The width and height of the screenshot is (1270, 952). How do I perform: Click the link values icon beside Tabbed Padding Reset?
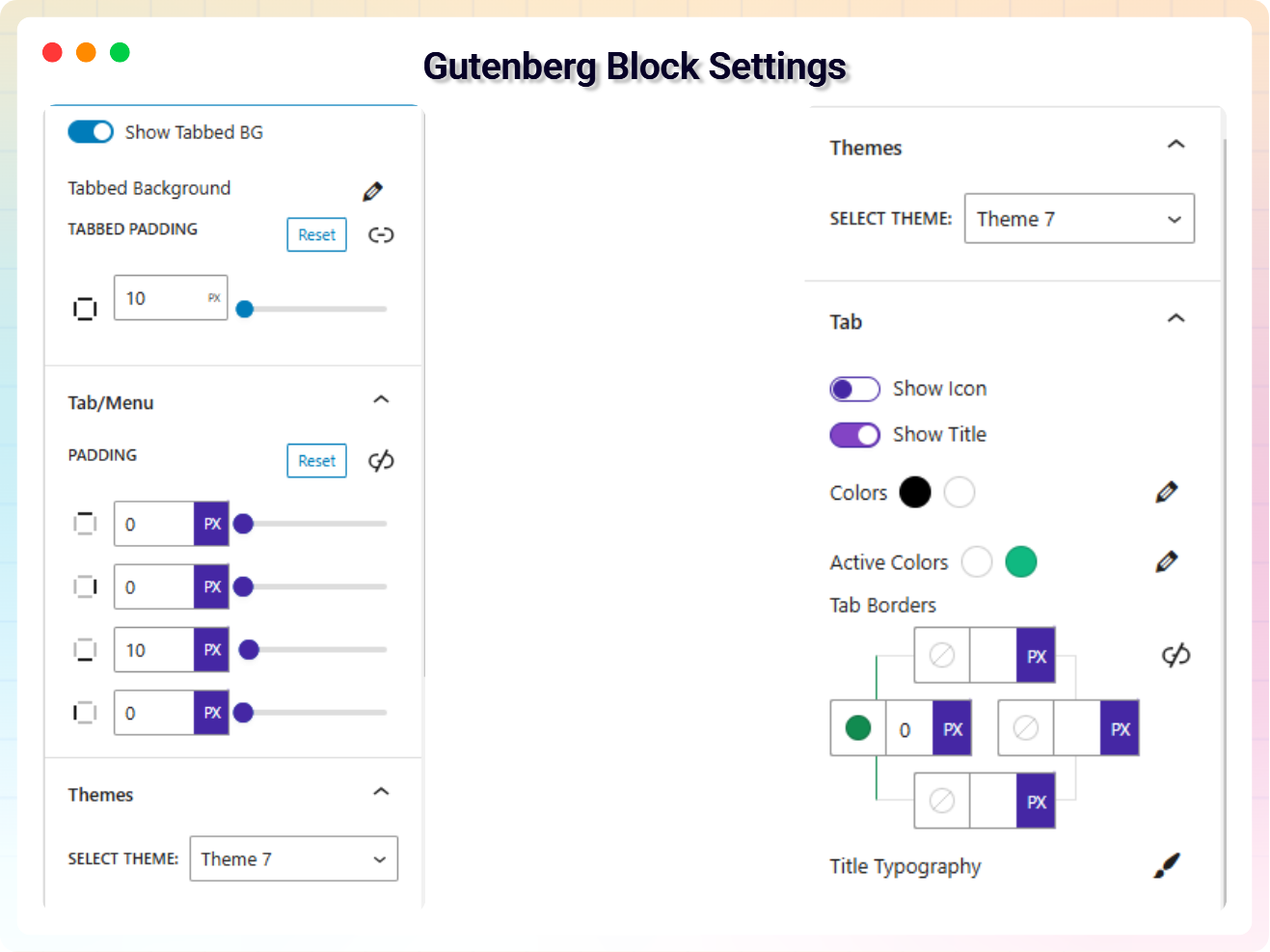tap(381, 234)
